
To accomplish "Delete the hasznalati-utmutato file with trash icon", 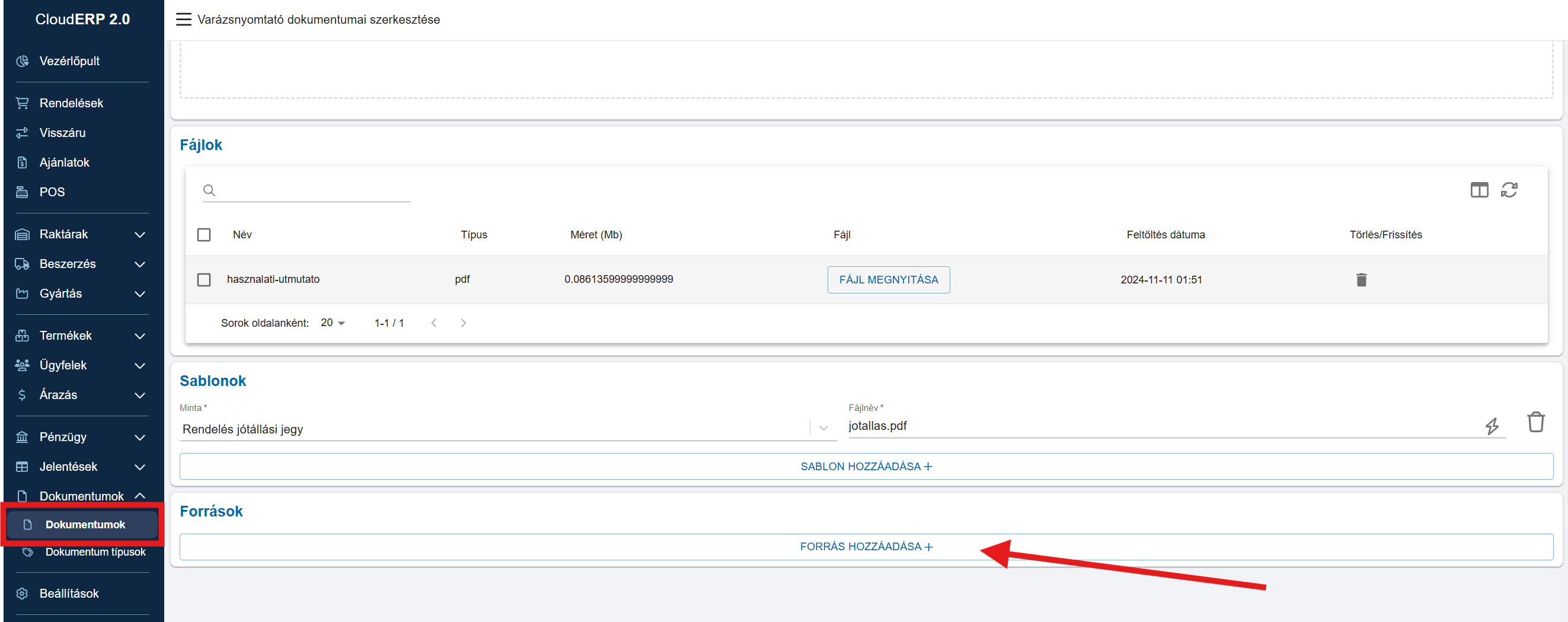I will point(1362,279).
